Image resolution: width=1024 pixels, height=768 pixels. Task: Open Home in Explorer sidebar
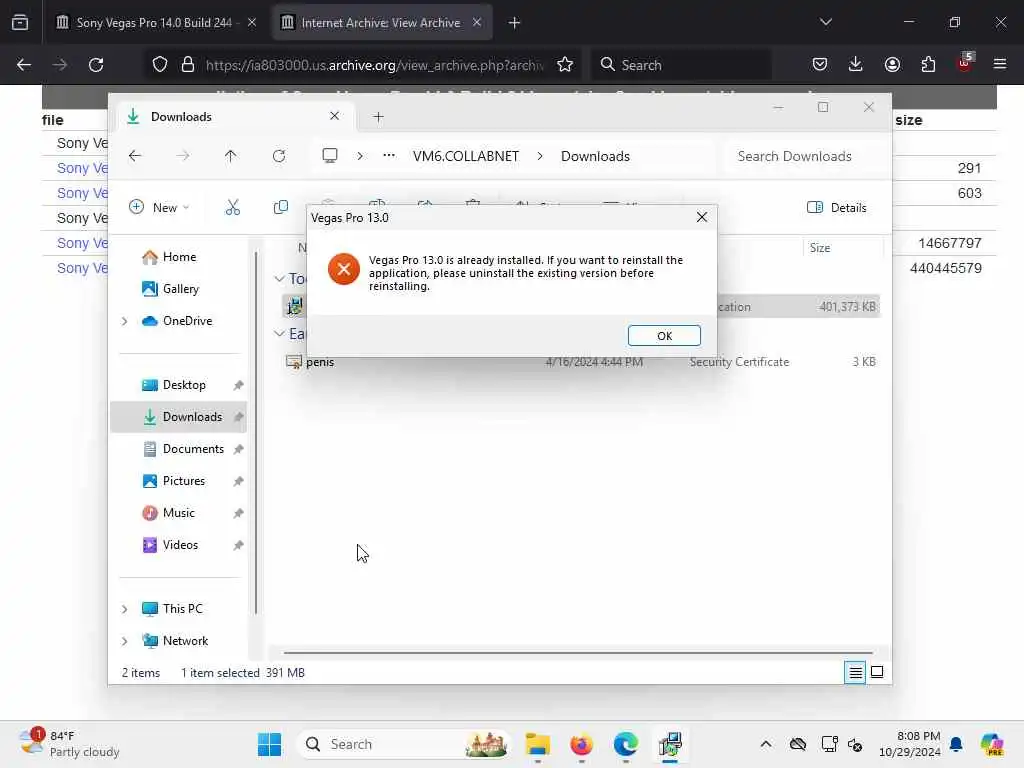pos(179,257)
